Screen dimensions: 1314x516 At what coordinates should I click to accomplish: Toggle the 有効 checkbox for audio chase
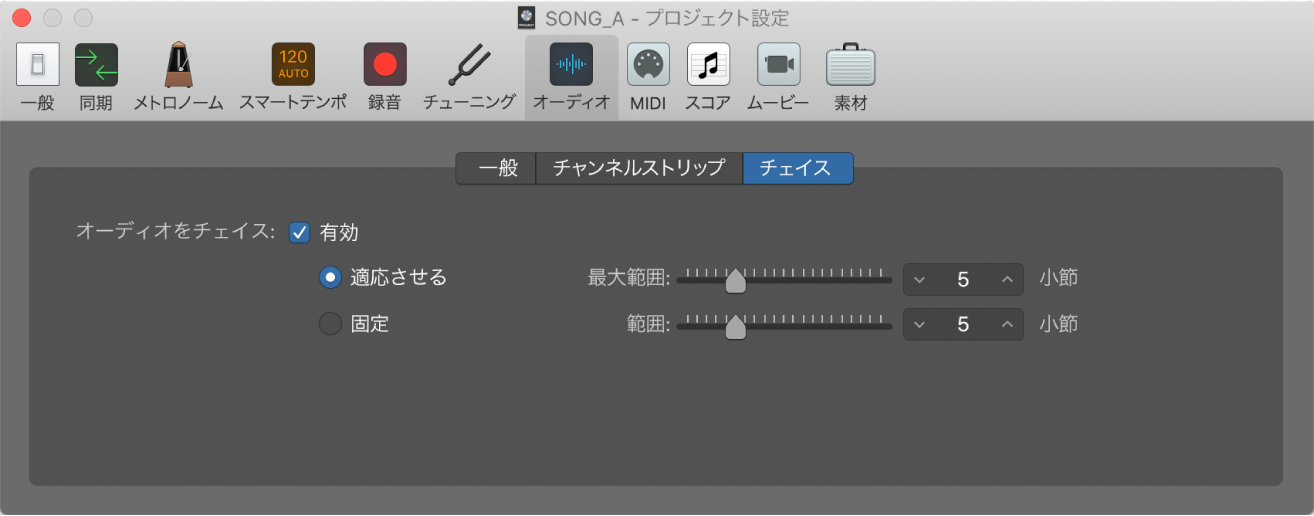coord(299,233)
